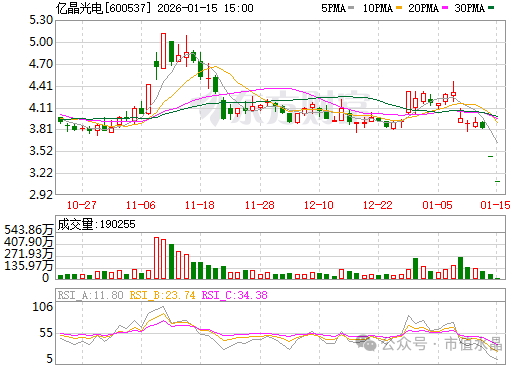Image resolution: width=520 pixels, height=365 pixels.
Task: Click the 3.81 price axis label
Action: pyautogui.click(x=41, y=129)
